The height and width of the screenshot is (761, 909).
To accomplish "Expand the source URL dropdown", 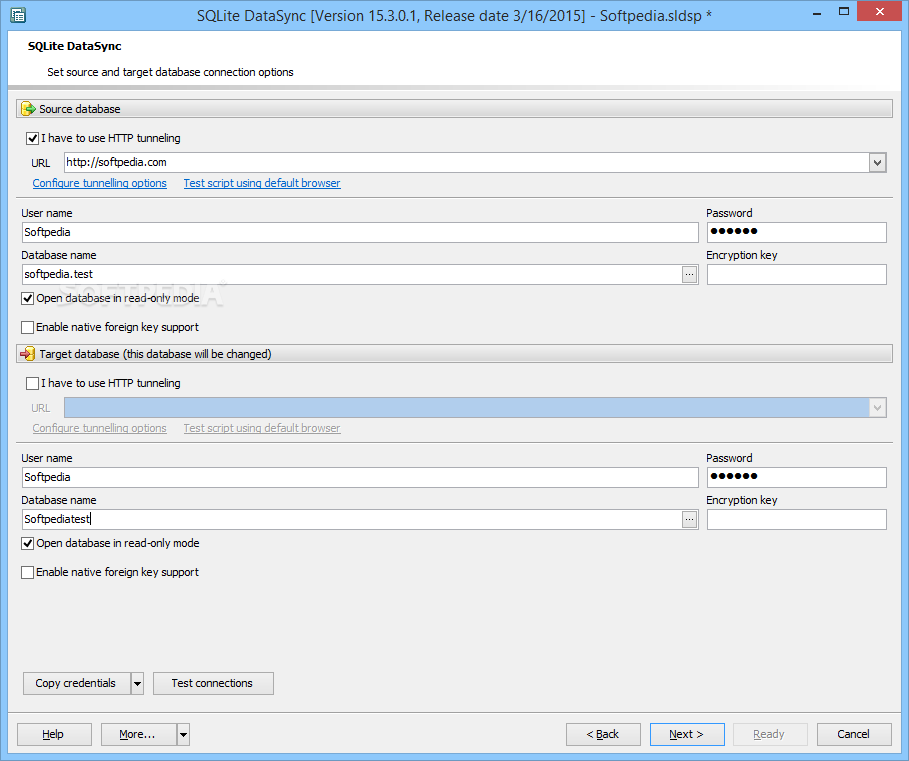I will point(877,163).
